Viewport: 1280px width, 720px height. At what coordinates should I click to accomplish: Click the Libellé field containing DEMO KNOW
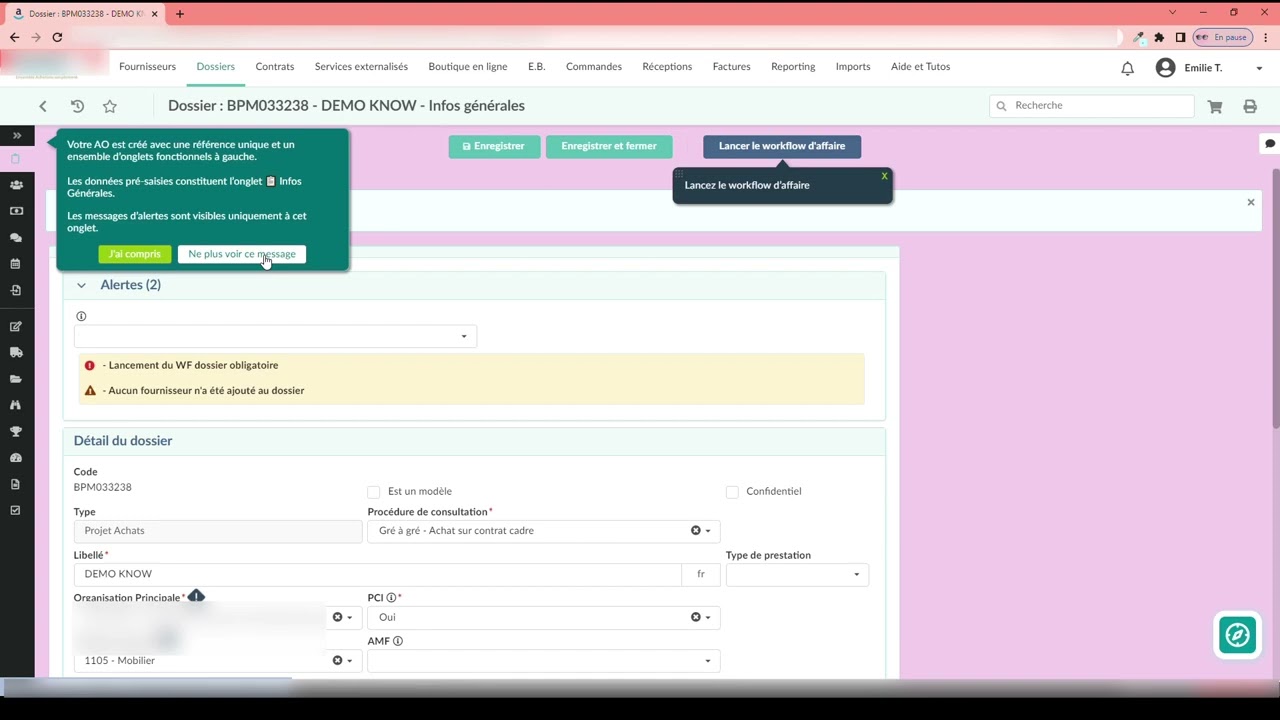pos(377,574)
